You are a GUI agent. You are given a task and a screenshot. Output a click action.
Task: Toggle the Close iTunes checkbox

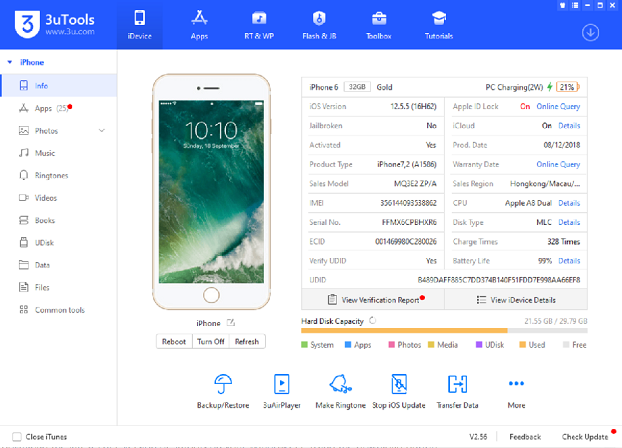[17, 436]
